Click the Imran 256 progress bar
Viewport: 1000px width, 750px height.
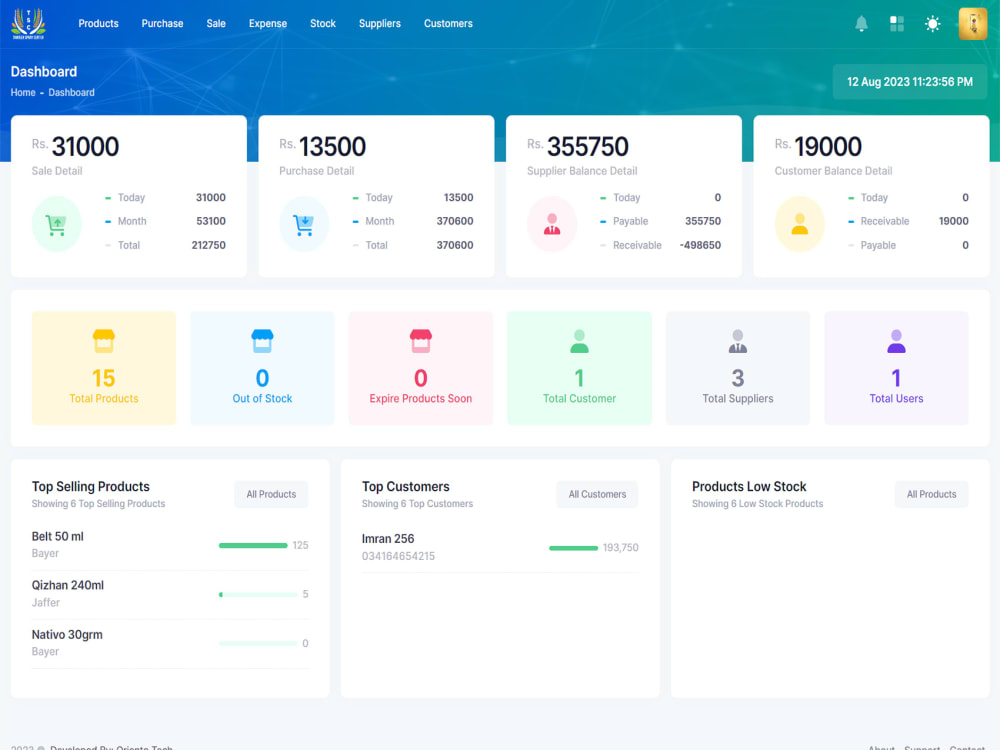point(573,548)
